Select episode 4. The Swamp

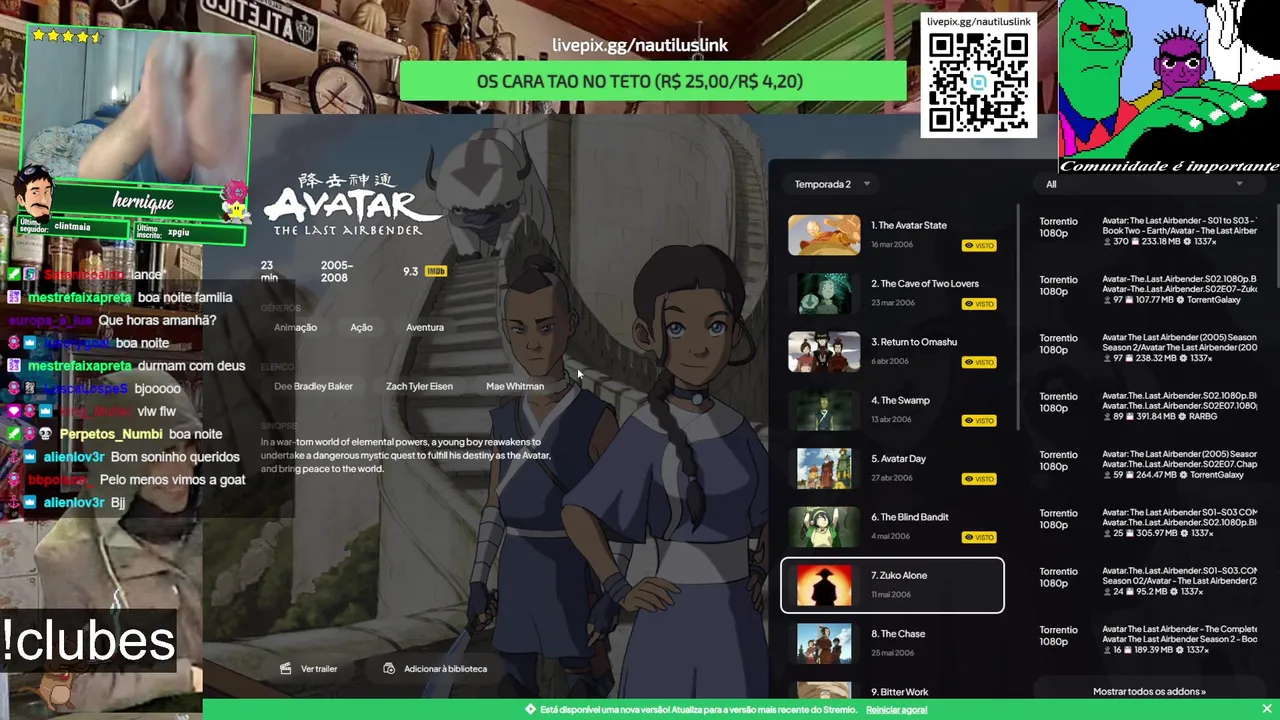pyautogui.click(x=892, y=410)
